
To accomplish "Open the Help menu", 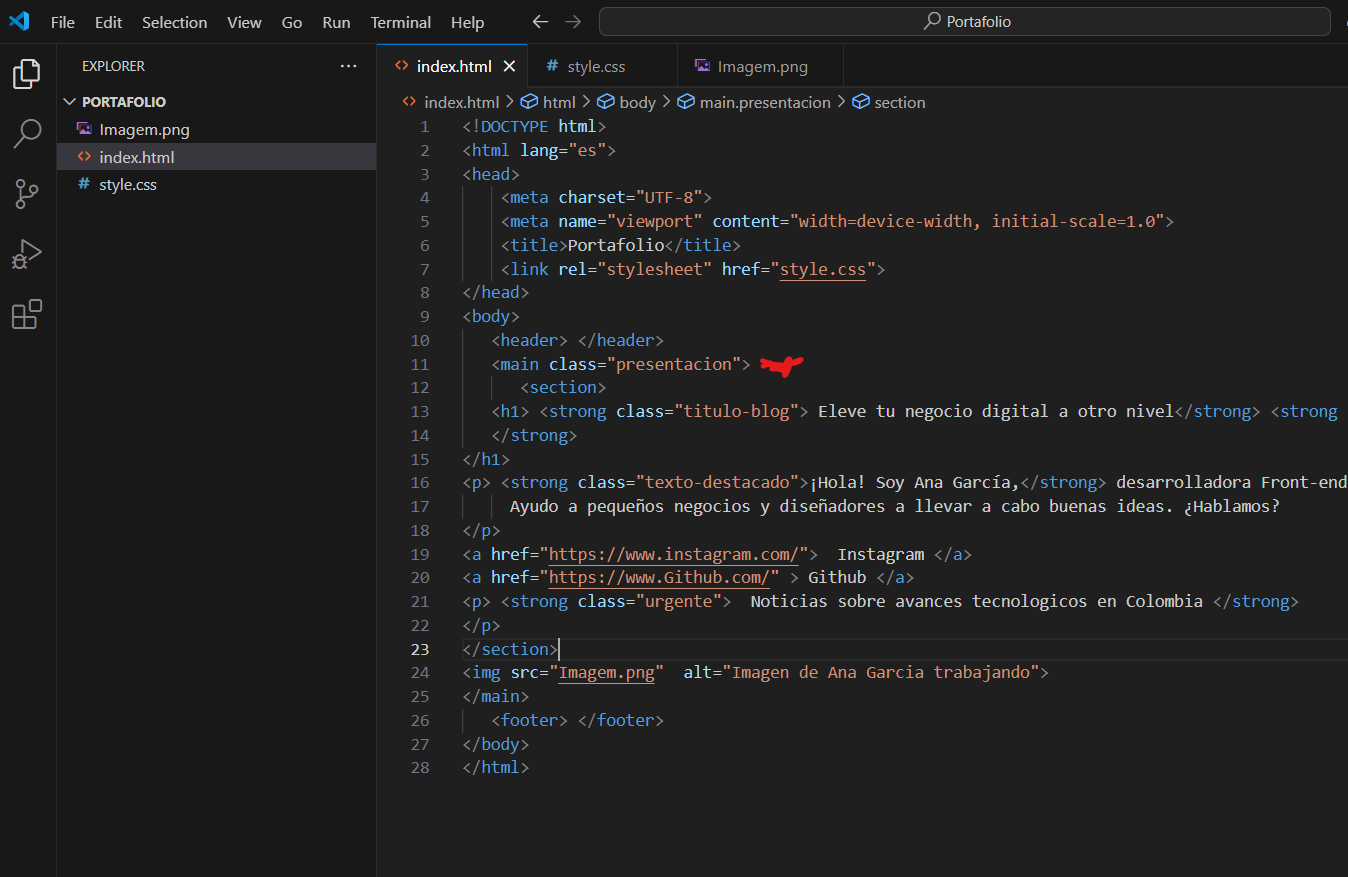I will (x=467, y=22).
